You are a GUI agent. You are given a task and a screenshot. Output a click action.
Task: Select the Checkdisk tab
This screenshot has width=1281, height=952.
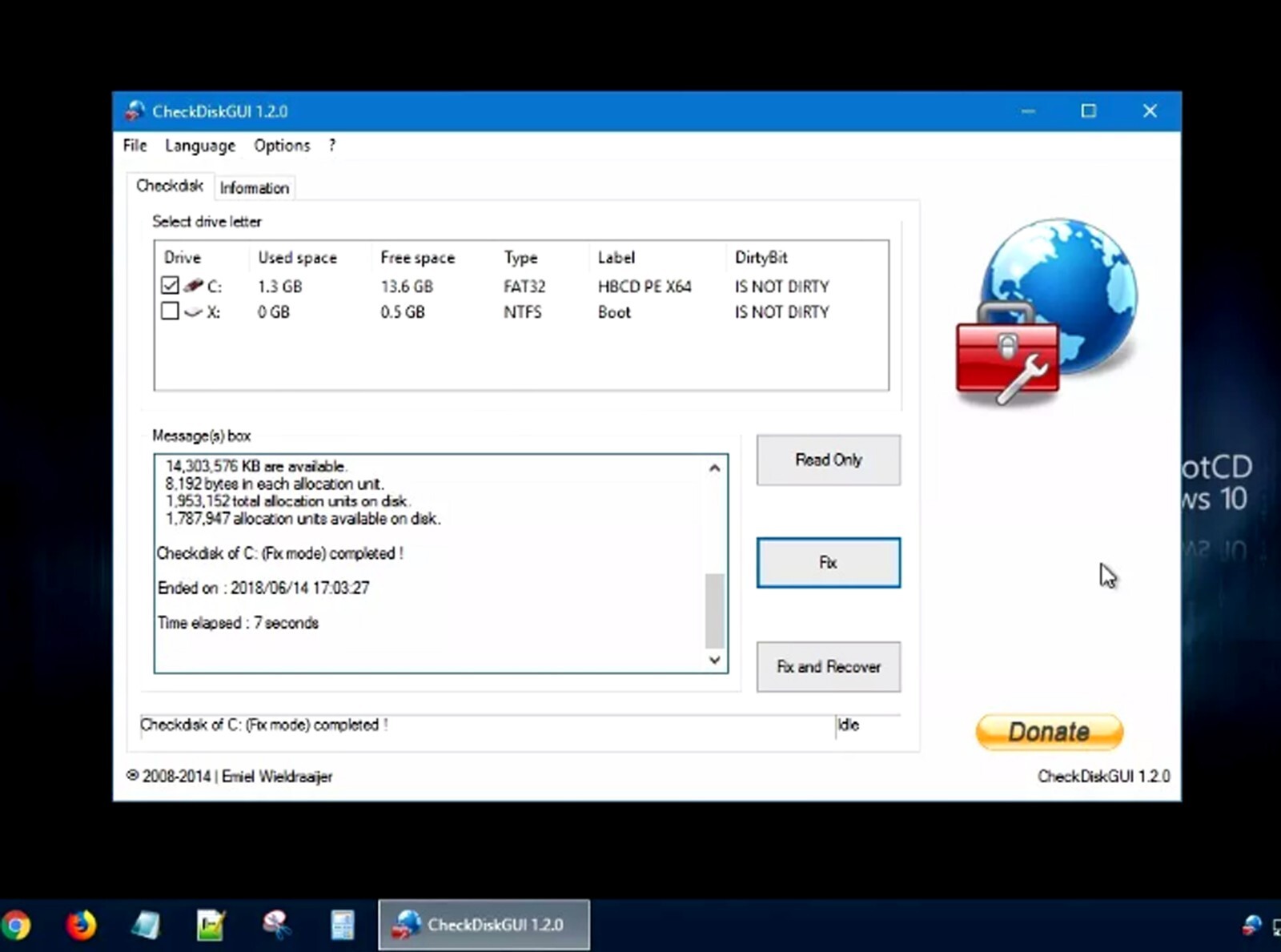[169, 185]
